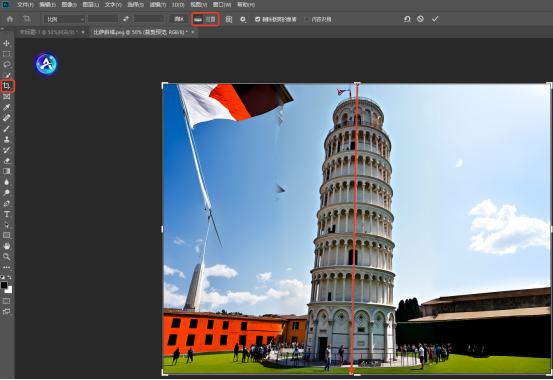The width and height of the screenshot is (553, 380).
Task: Go to the Home screen
Action: point(10,19)
